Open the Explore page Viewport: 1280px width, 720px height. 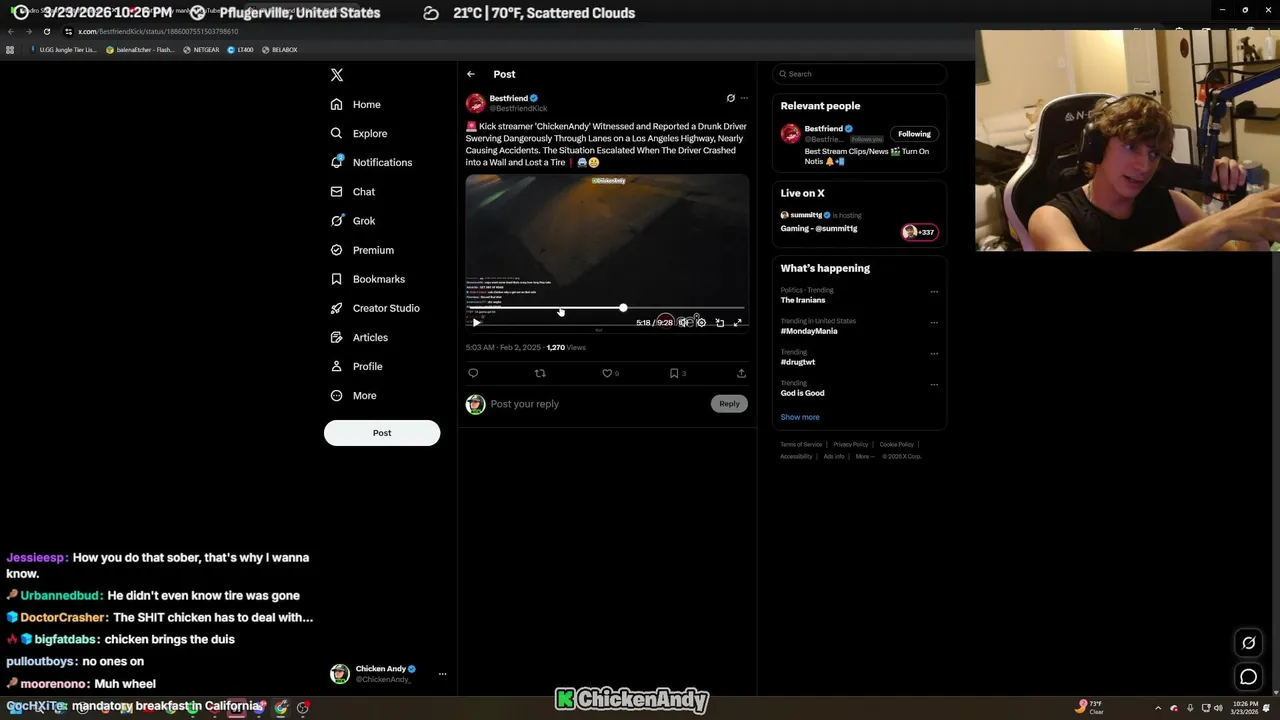tap(358, 133)
